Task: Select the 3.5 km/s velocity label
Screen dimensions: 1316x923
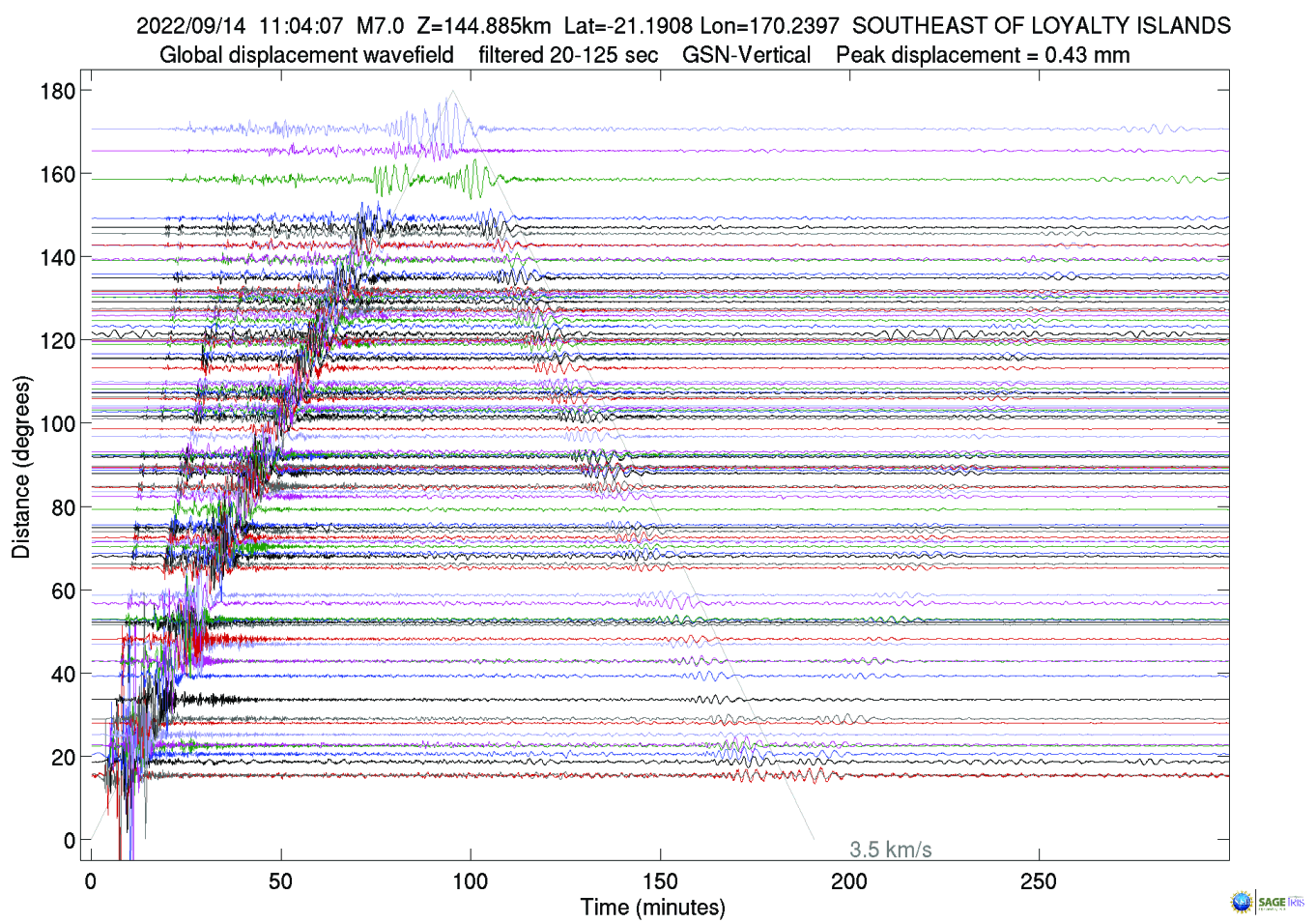Action: click(x=890, y=850)
